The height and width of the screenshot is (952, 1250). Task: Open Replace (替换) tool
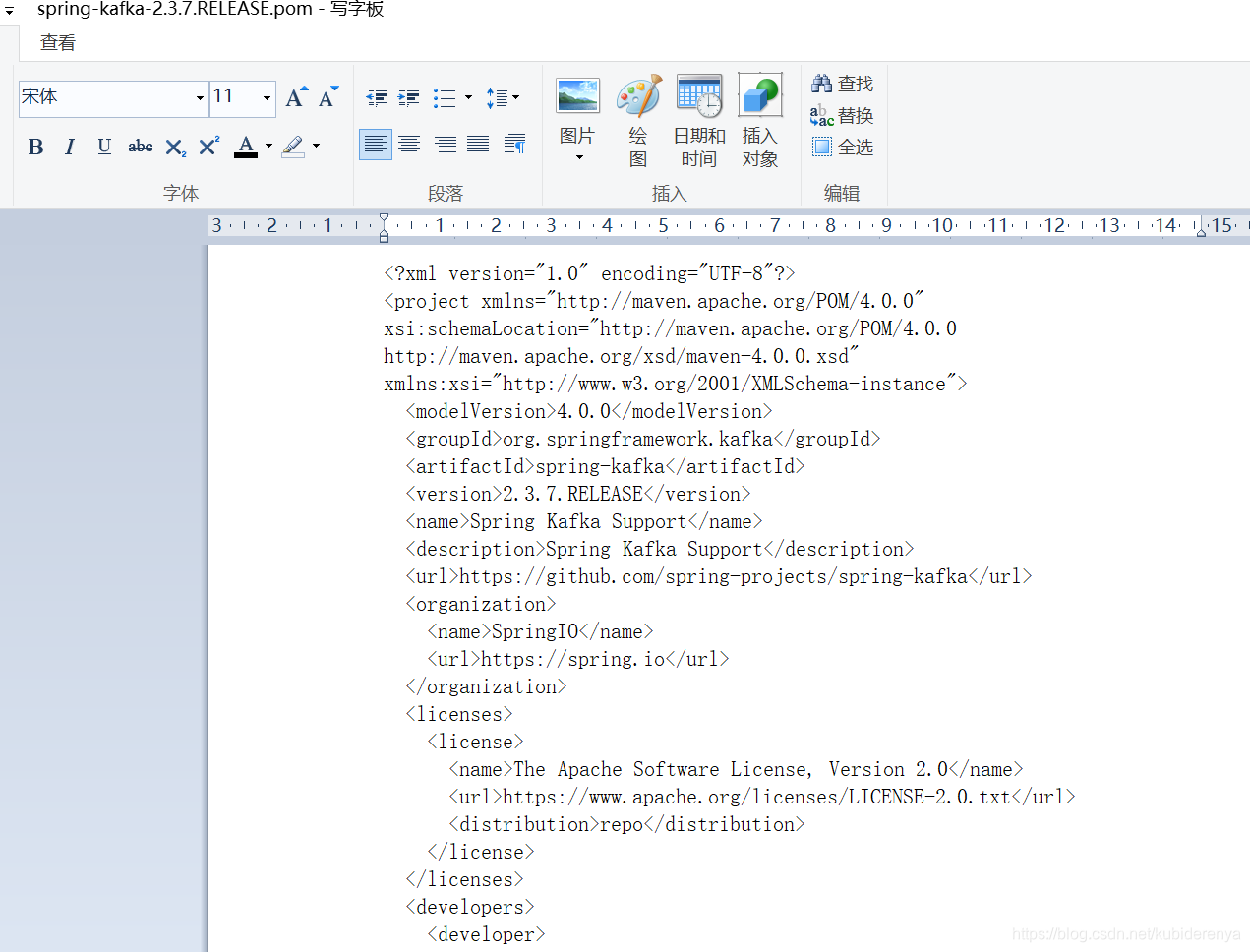tap(842, 115)
